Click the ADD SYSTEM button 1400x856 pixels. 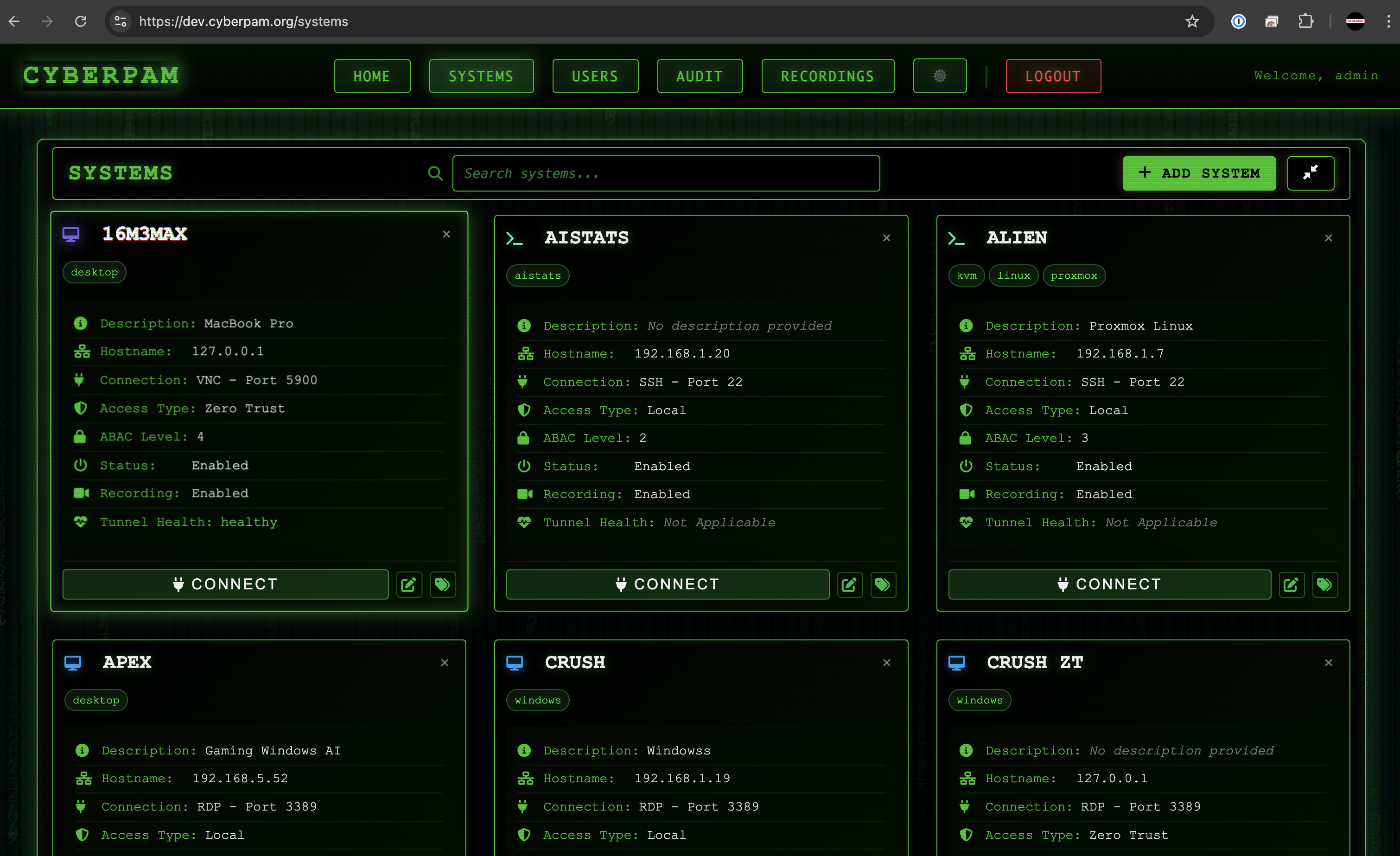click(x=1199, y=173)
